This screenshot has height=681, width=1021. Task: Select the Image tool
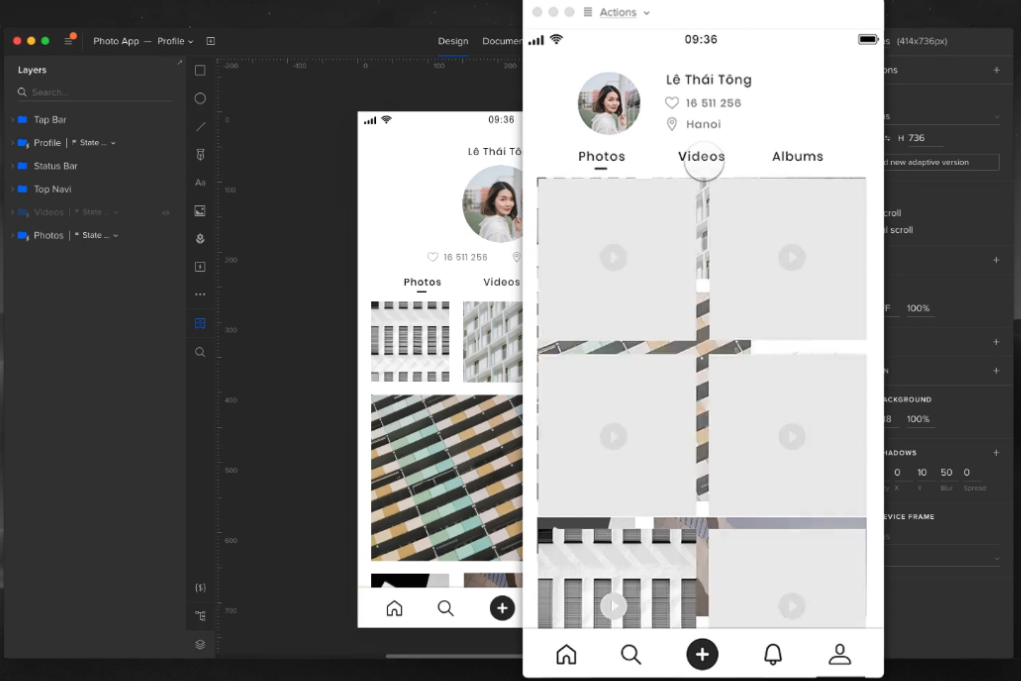pos(200,211)
